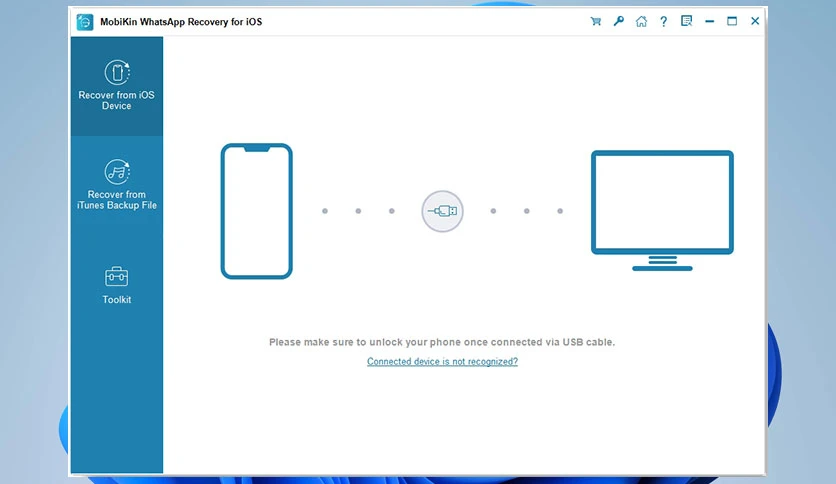Screen dimensions: 836x484
Task: Open the shopping cart purchase icon
Action: pos(596,21)
